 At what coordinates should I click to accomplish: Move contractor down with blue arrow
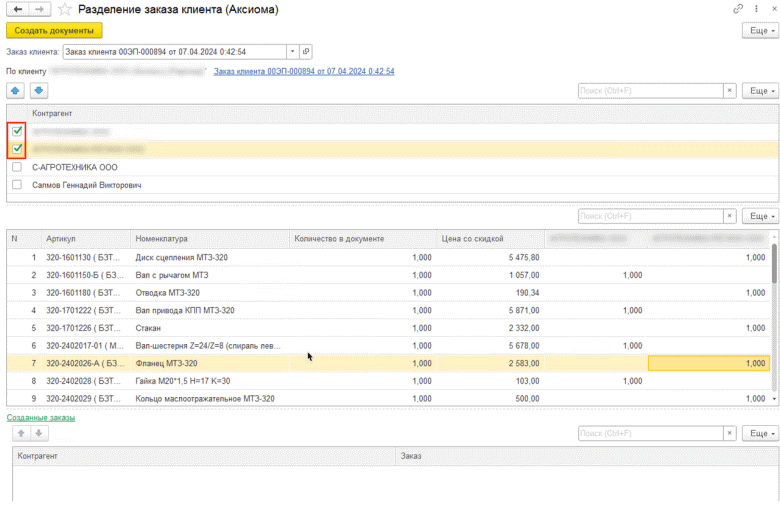coord(38,91)
